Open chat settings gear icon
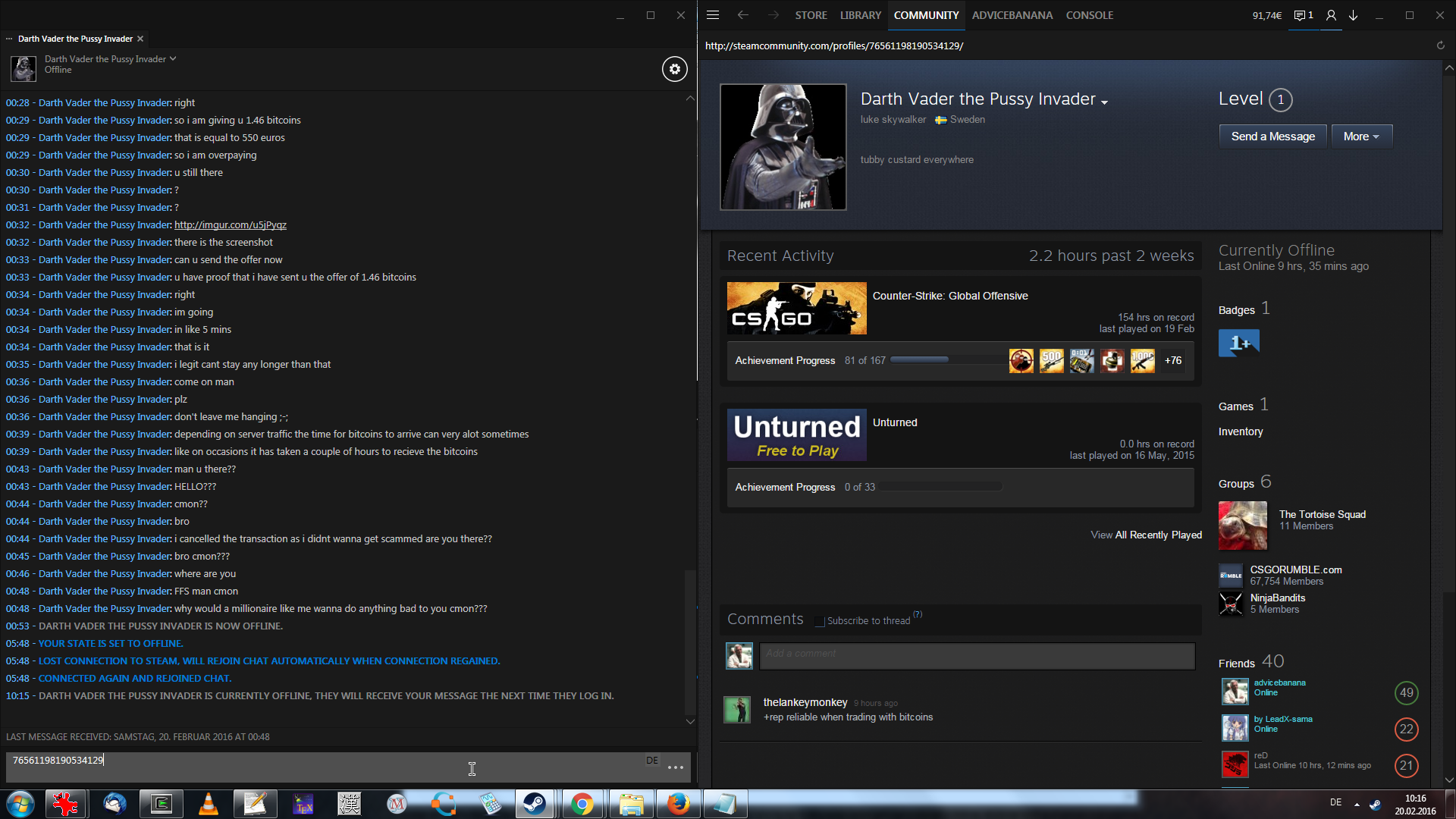The width and height of the screenshot is (1456, 819). 674,69
